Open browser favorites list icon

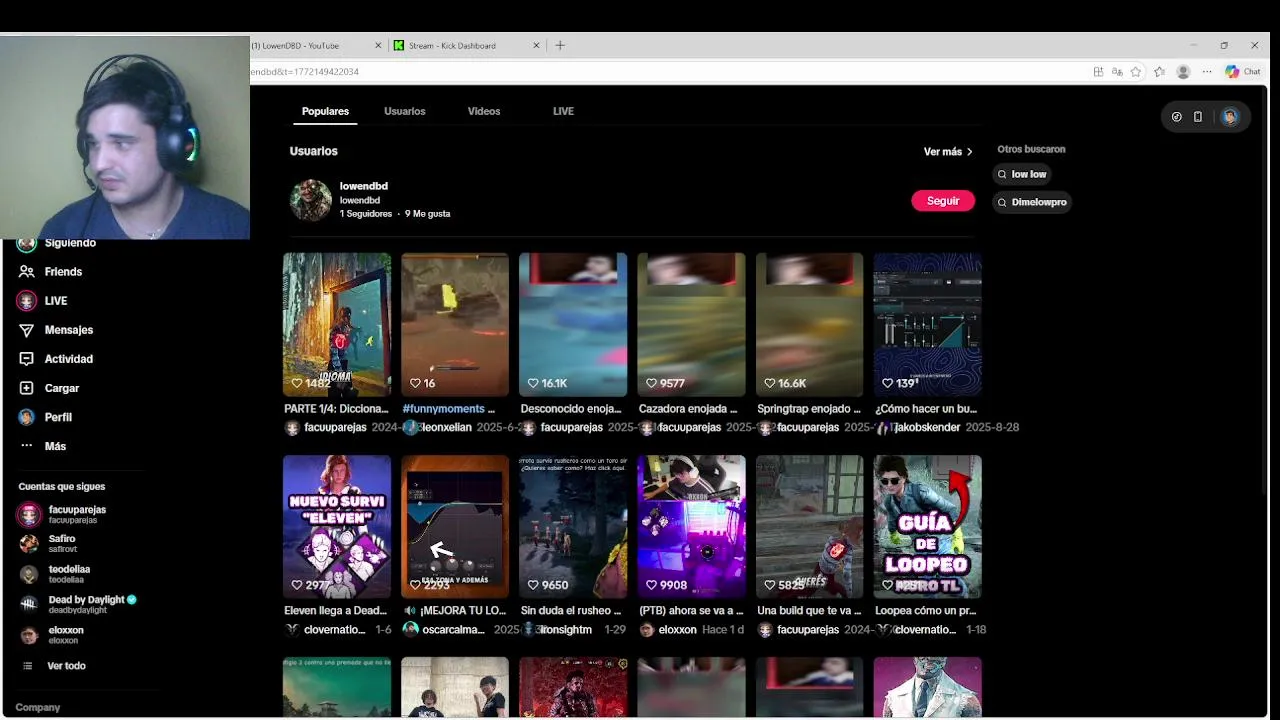point(1159,72)
